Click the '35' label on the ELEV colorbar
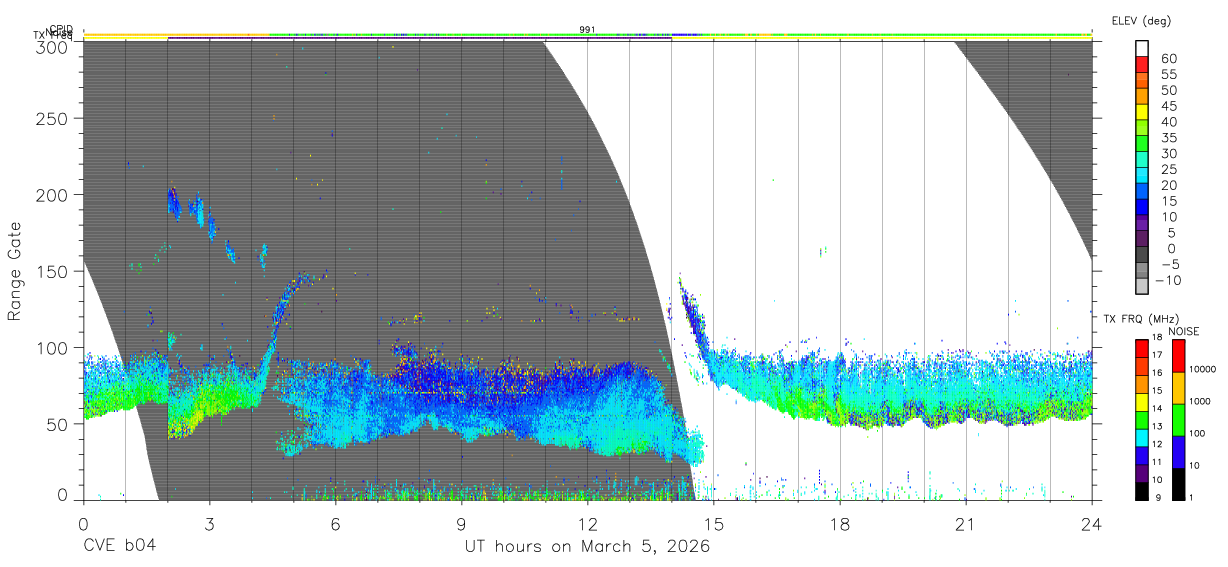 click(1169, 138)
